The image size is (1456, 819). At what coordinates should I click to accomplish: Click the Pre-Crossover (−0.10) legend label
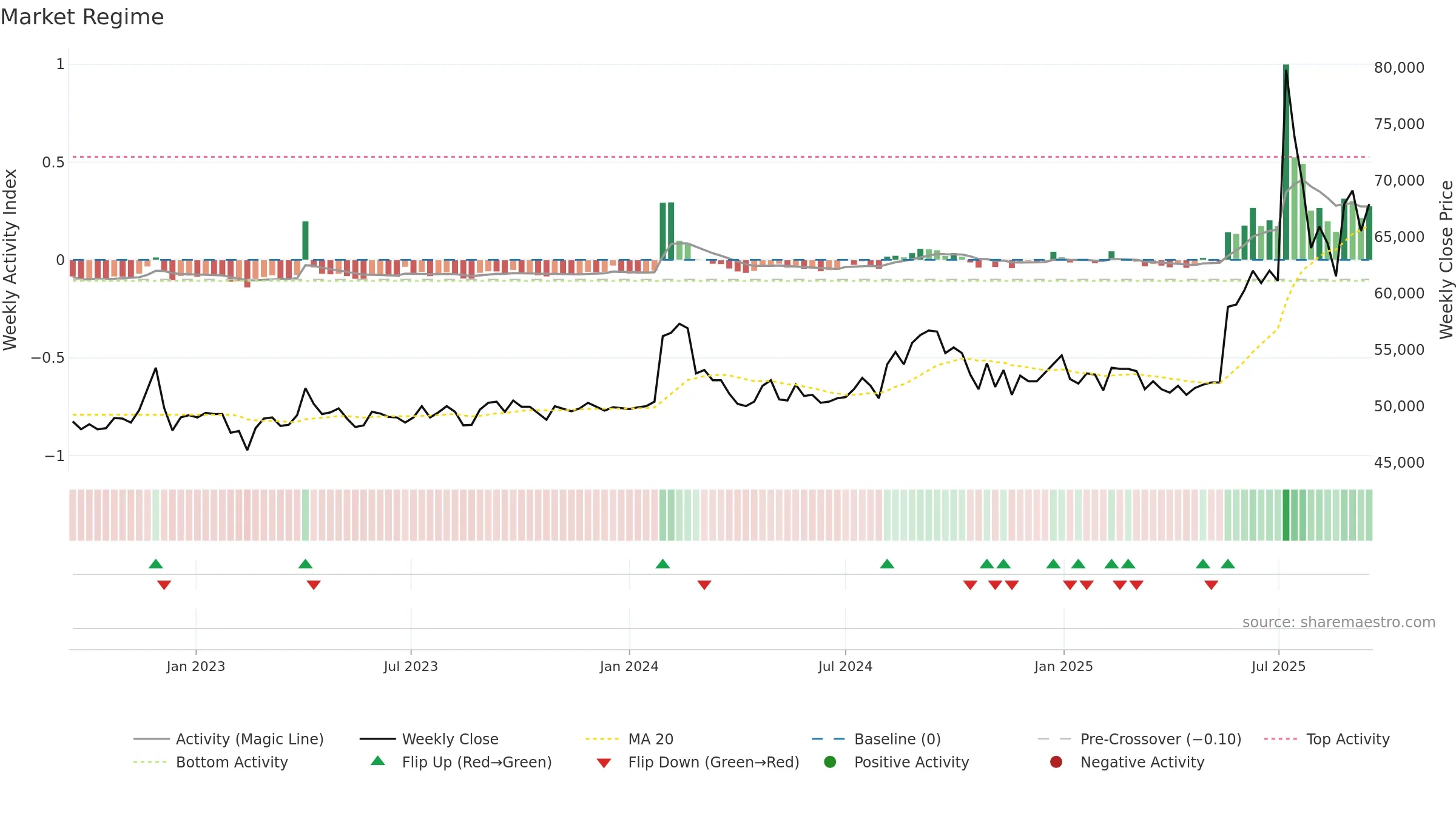point(1161,739)
